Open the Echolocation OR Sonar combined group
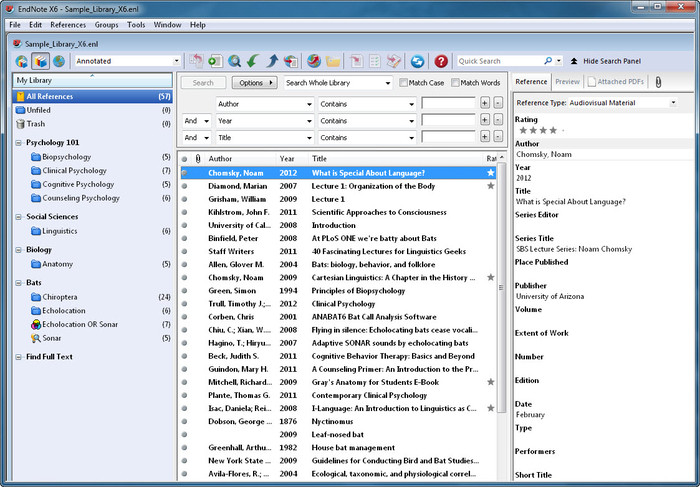Screen dimensions: 700x487 pos(80,325)
